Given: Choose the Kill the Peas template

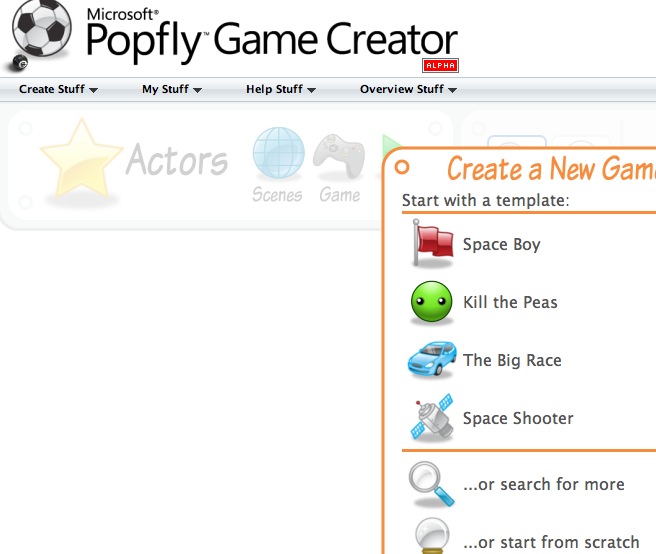Looking at the screenshot, I should point(510,302).
